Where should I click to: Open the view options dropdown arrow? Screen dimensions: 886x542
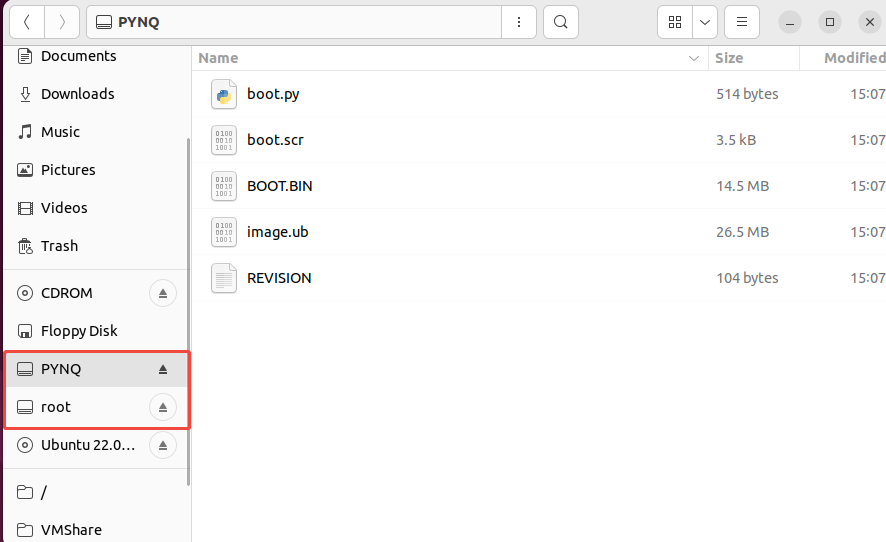tap(705, 22)
